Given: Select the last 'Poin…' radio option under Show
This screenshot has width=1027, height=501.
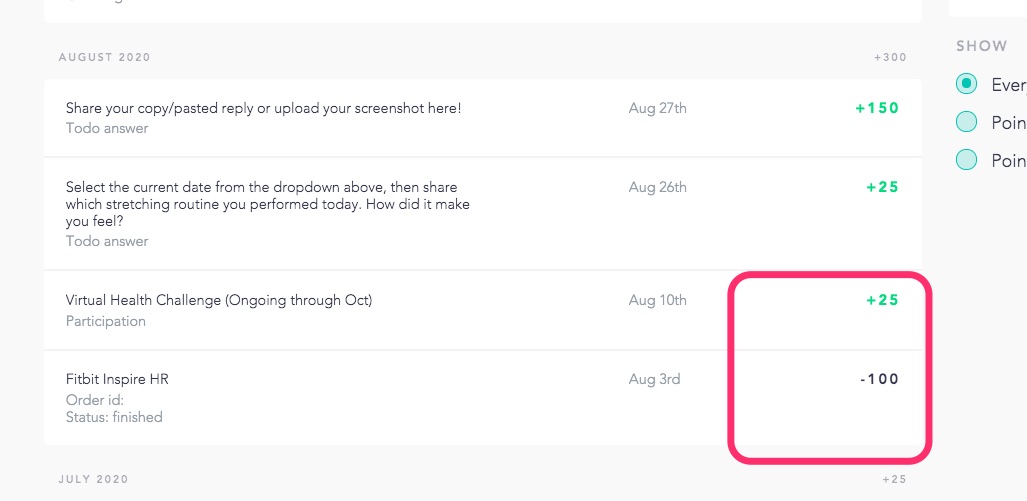Looking at the screenshot, I should (x=966, y=160).
